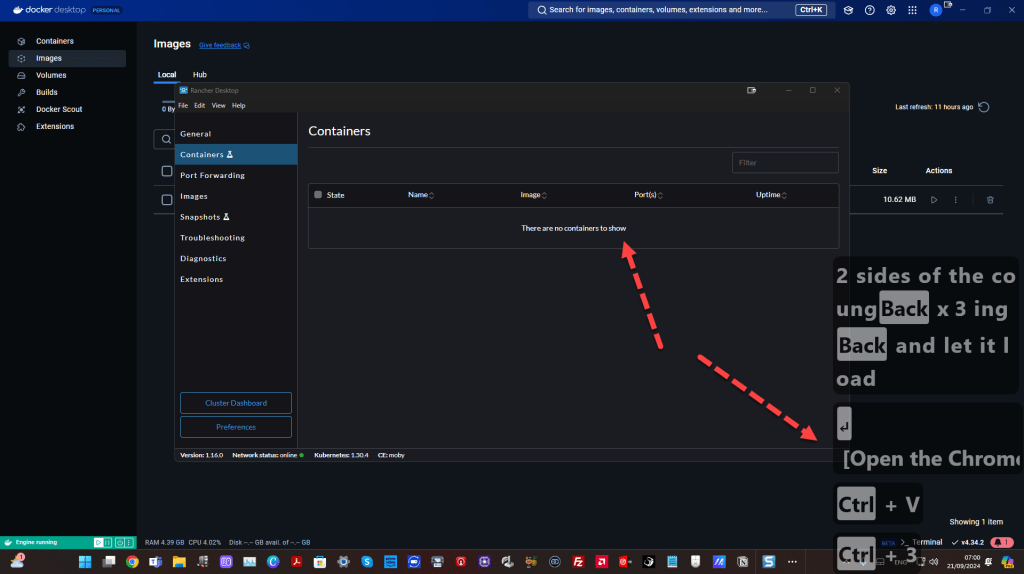Open Docker notifications bell badge
The width and height of the screenshot is (1024, 574).
(x=1002, y=542)
